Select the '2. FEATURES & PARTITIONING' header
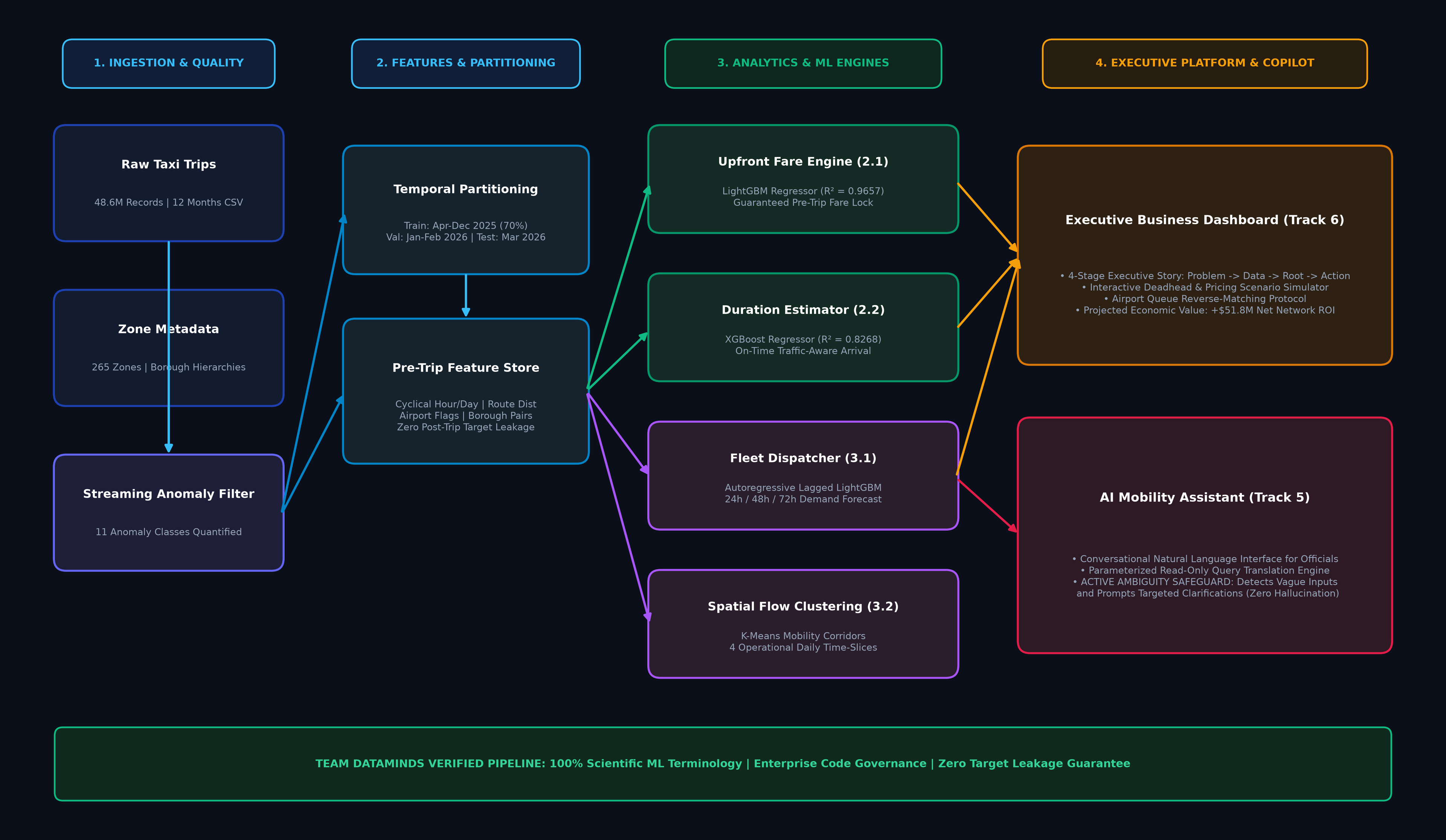The image size is (1446, 840). point(465,63)
